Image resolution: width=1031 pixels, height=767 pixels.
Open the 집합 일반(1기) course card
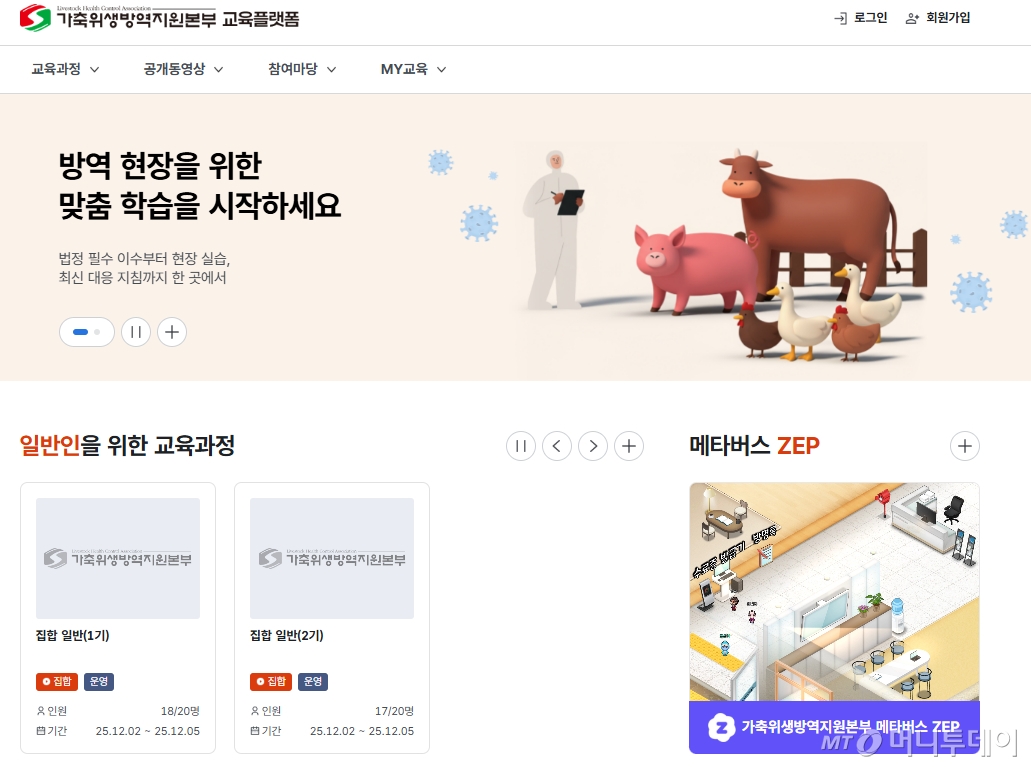coord(118,618)
